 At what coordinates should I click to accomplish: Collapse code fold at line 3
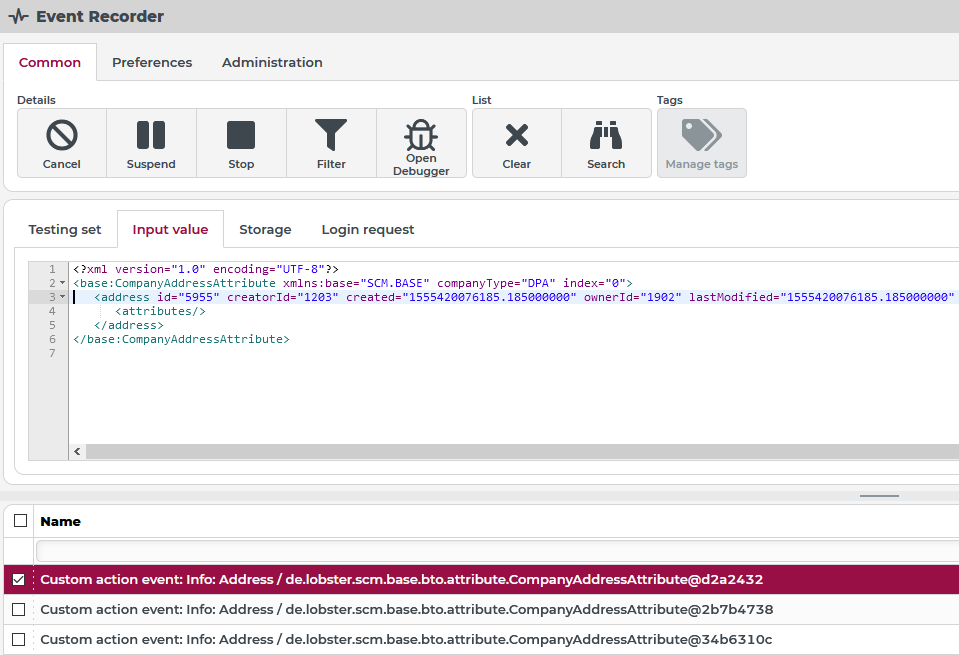[x=62, y=297]
